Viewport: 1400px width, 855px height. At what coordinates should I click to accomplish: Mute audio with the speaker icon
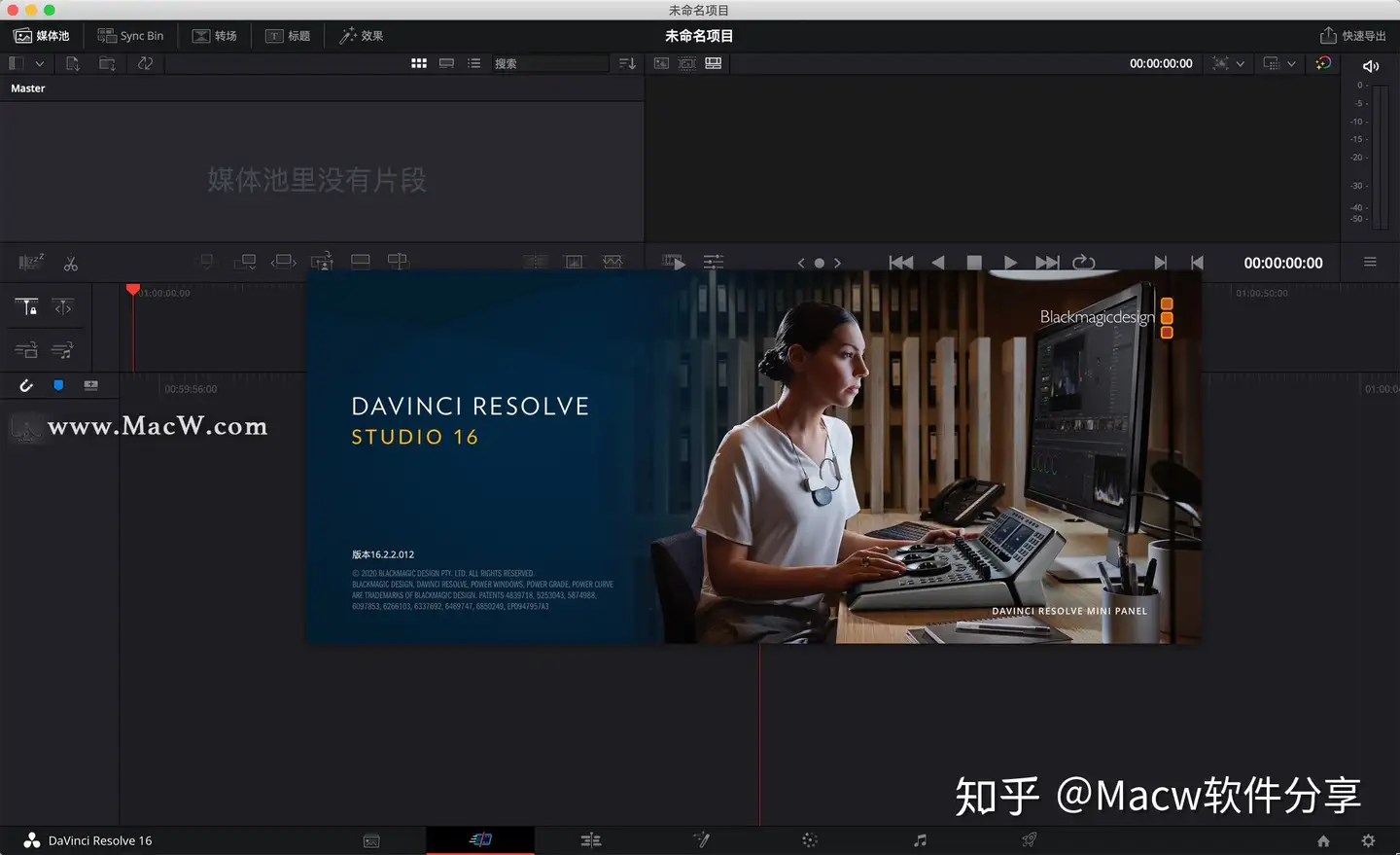1371,66
